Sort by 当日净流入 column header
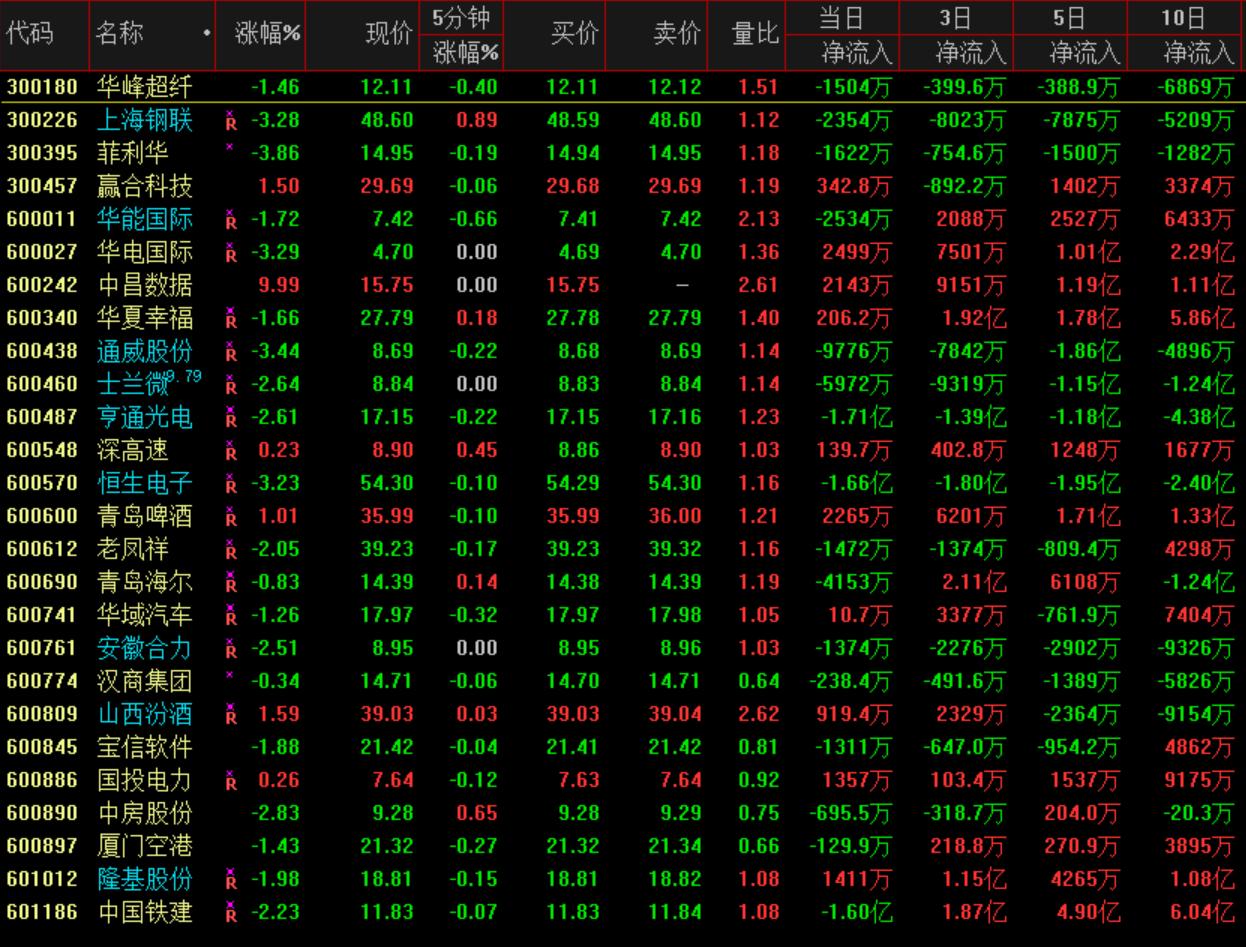Image resolution: width=1246 pixels, height=947 pixels. (843, 35)
